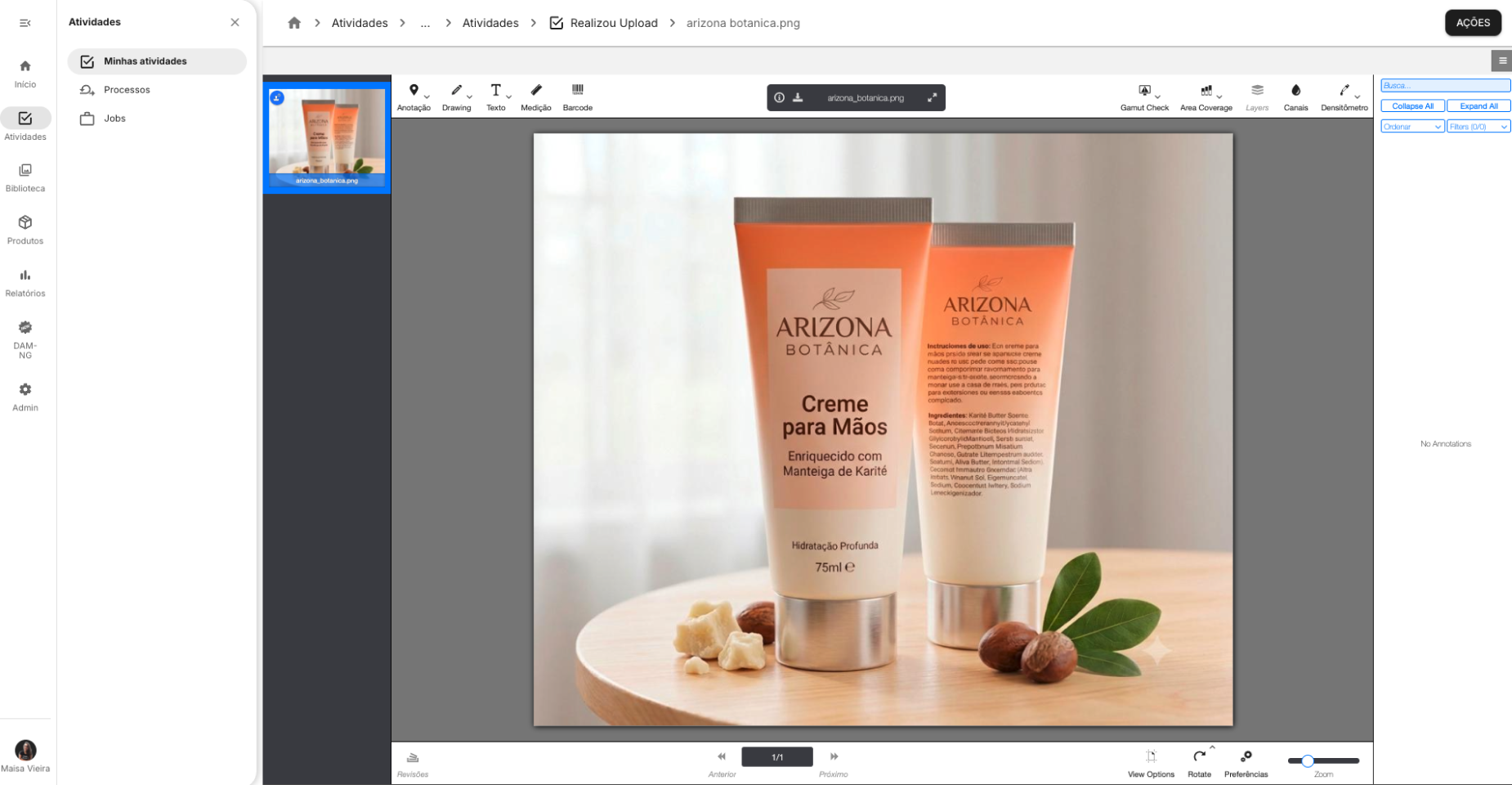
Task: Select Minhas atividades menu item
Action: [x=157, y=61]
